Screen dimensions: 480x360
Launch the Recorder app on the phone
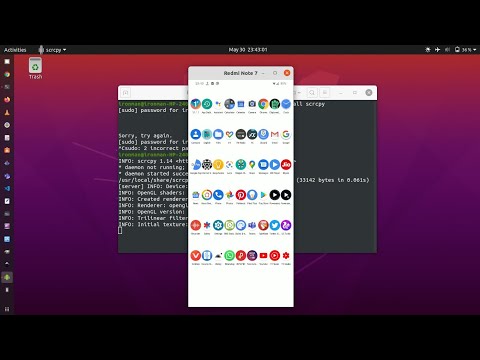pos(196,225)
